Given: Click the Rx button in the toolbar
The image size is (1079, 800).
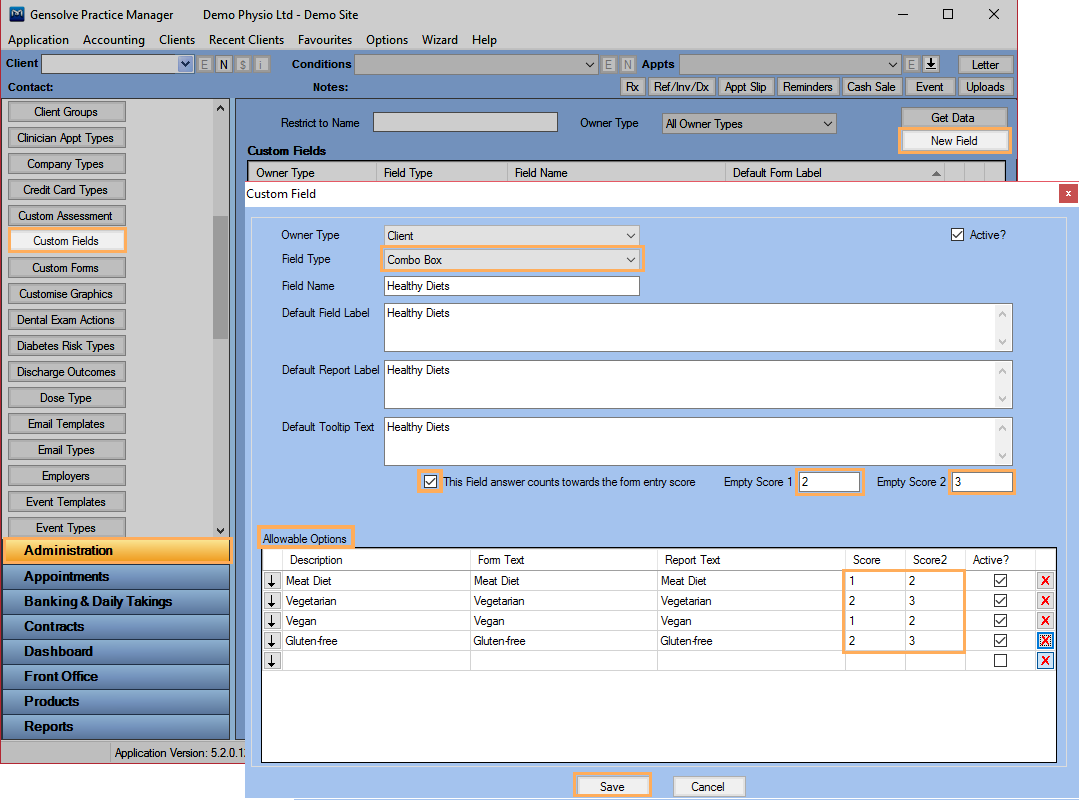Looking at the screenshot, I should (632, 86).
